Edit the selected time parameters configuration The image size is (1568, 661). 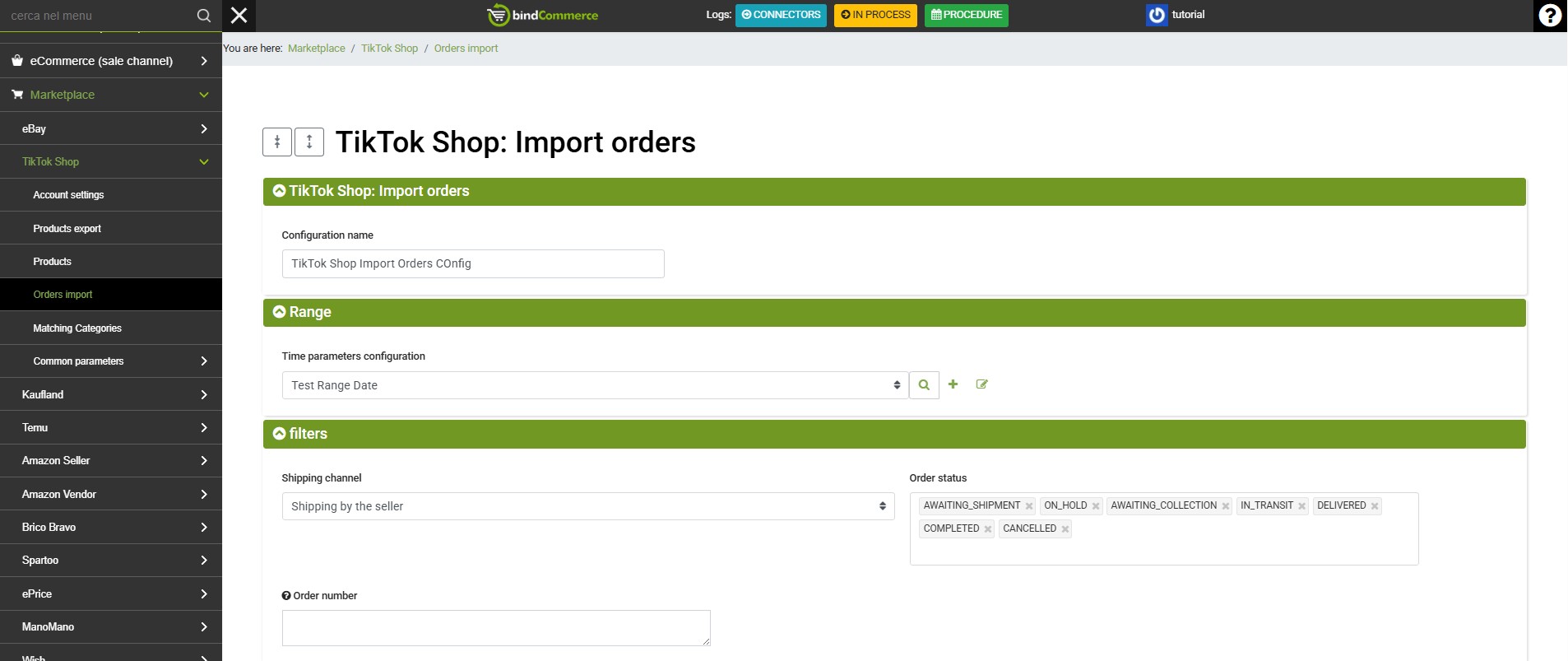981,384
